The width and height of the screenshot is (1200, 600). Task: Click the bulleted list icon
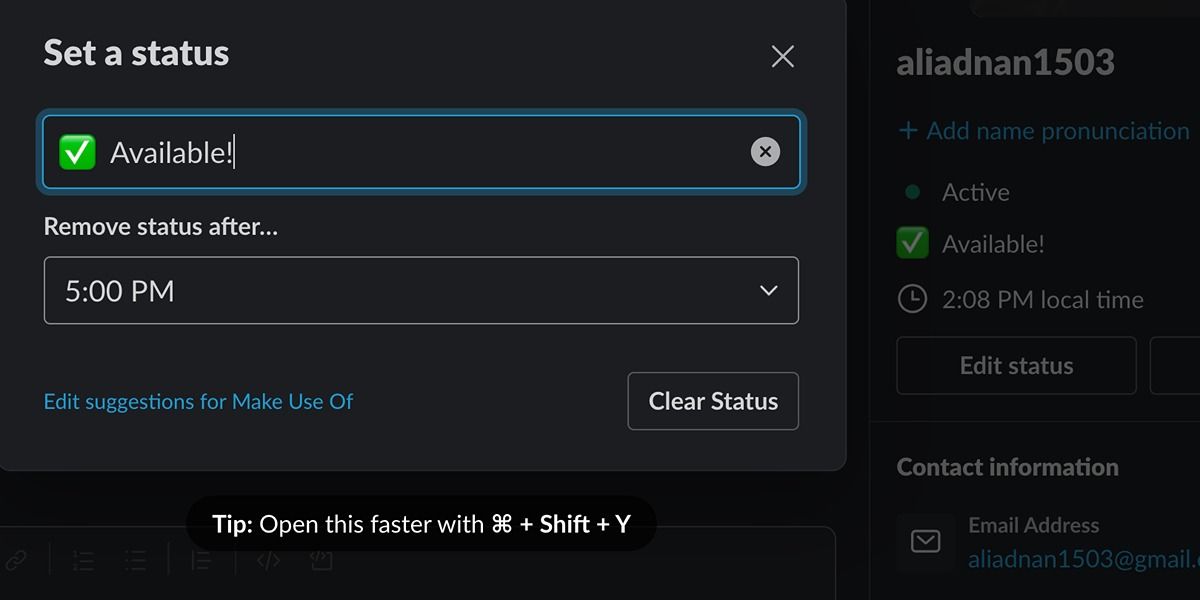pyautogui.click(x=135, y=560)
